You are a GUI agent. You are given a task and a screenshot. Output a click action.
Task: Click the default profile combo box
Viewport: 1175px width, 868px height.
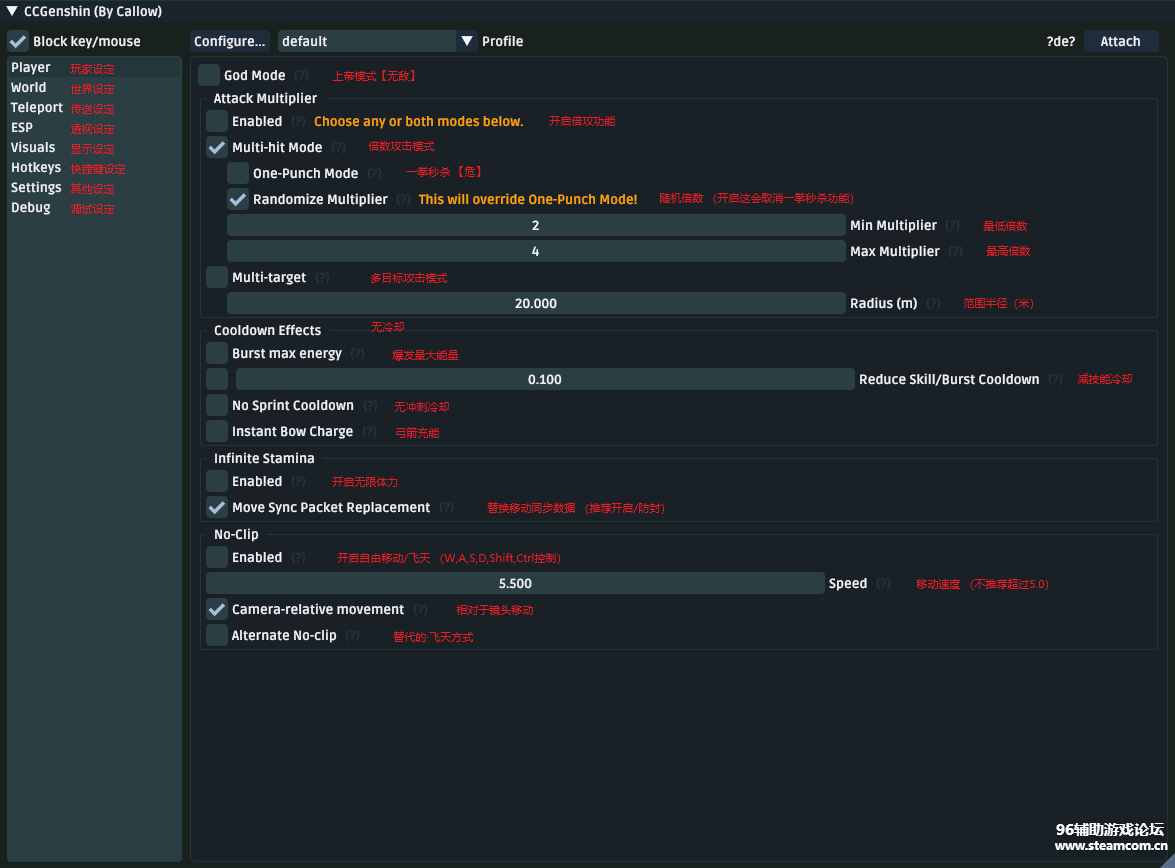coord(366,41)
